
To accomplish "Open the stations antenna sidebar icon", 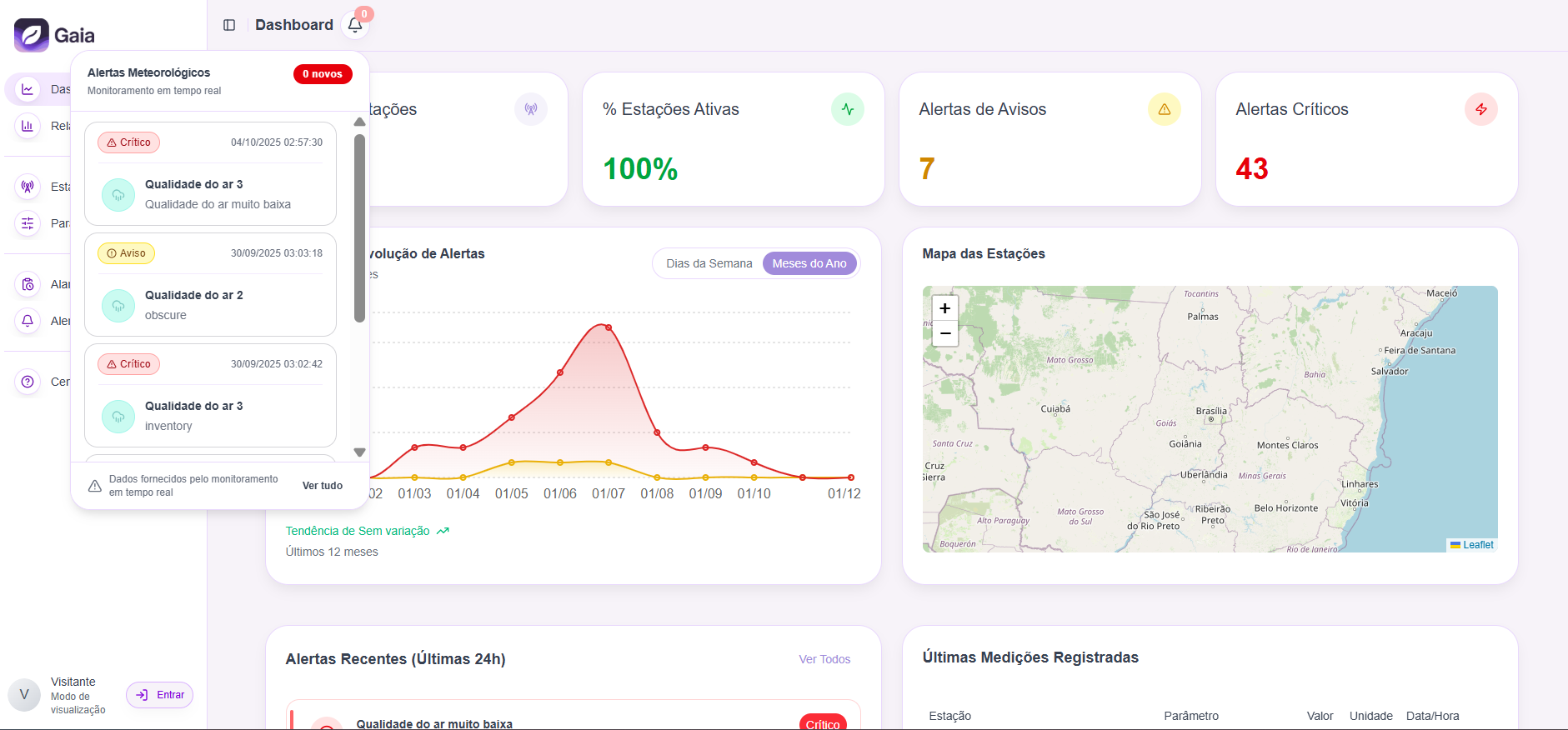I will click(28, 187).
